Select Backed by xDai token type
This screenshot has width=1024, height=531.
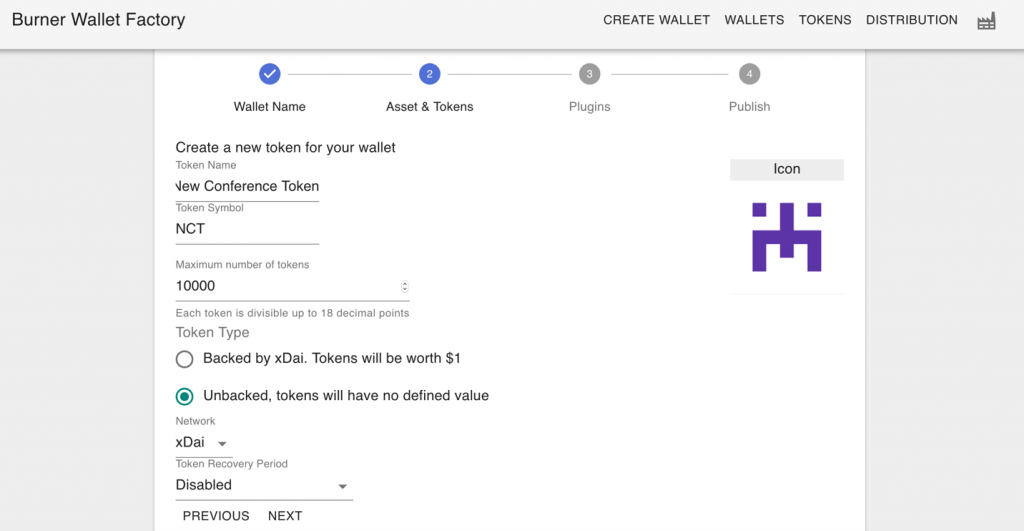click(185, 359)
